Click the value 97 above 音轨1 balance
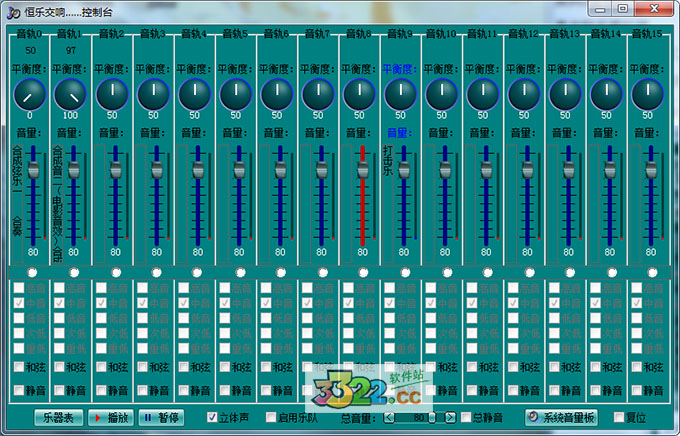 pyautogui.click(x=71, y=51)
